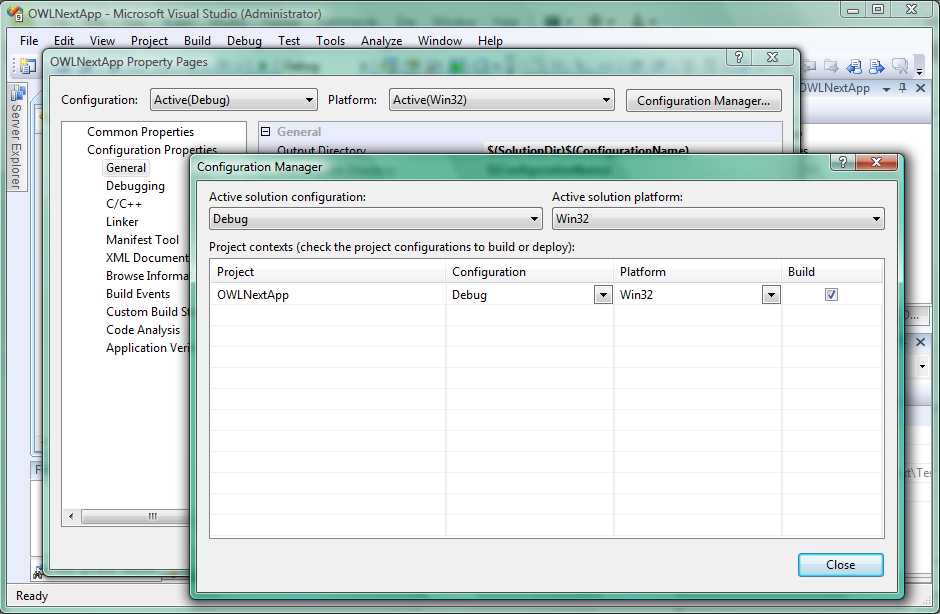Screen dimensions: 940x614
Task: Open the File menu
Action: pyautogui.click(x=29, y=41)
